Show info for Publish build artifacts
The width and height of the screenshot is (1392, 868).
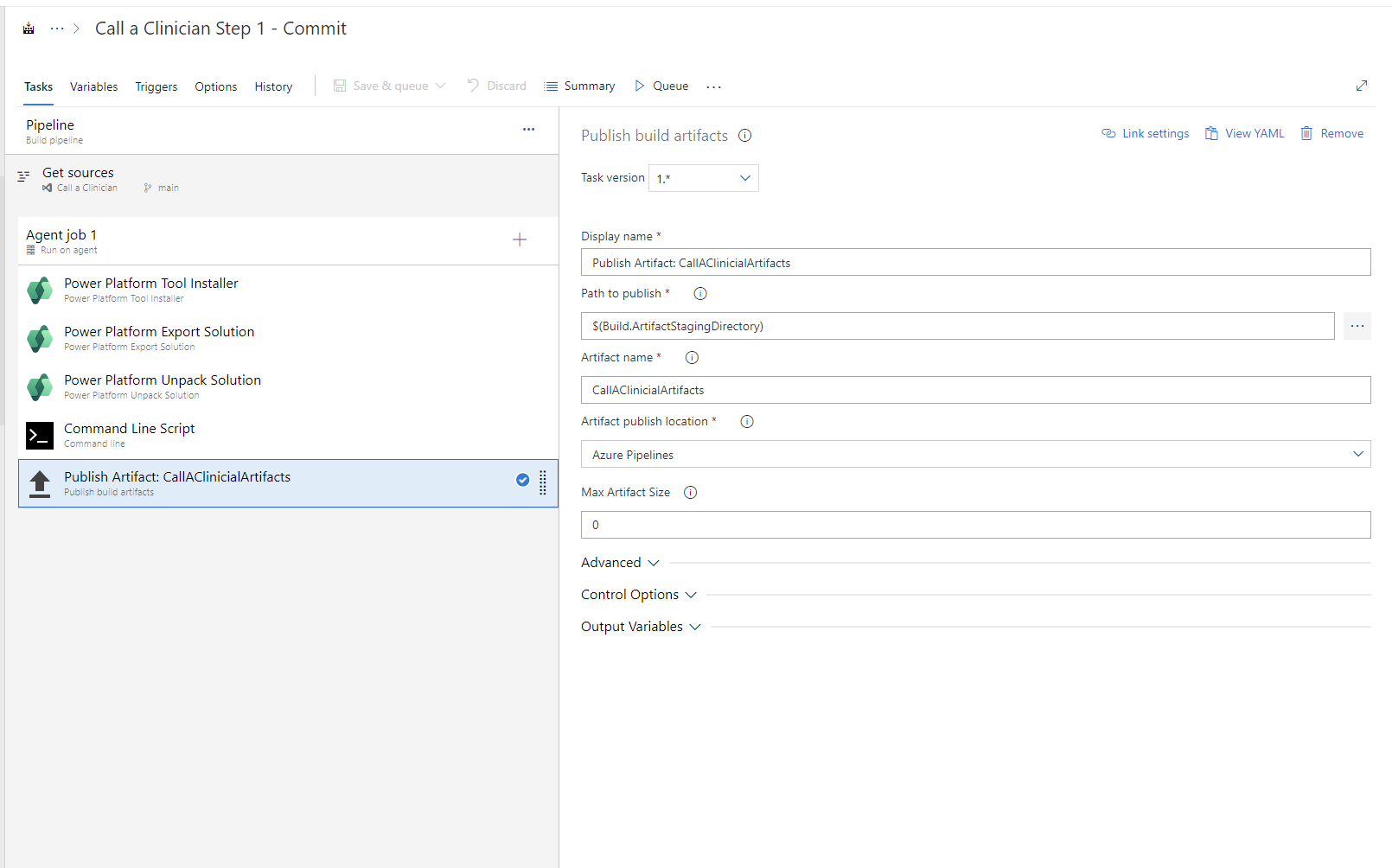coord(745,135)
